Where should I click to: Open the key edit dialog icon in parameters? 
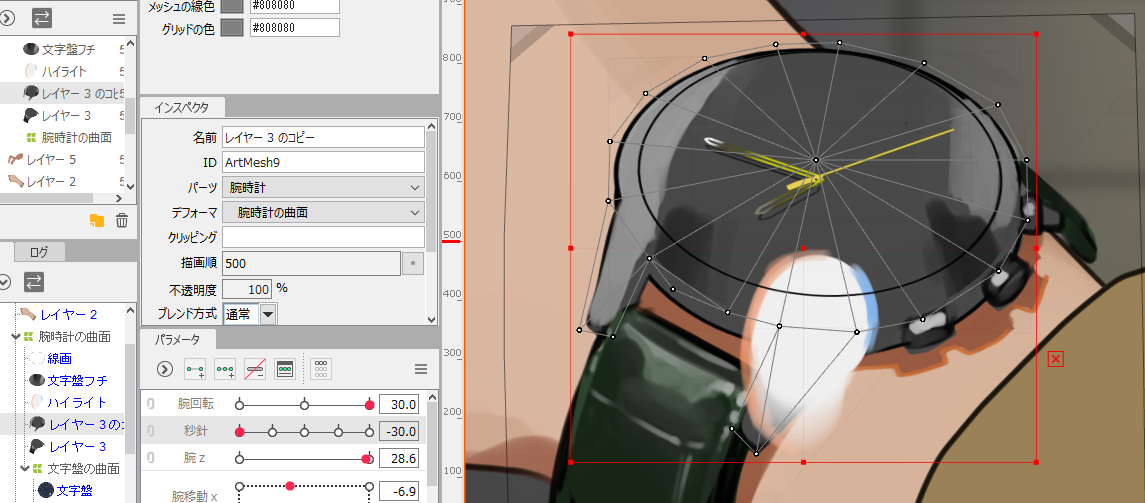(x=285, y=369)
